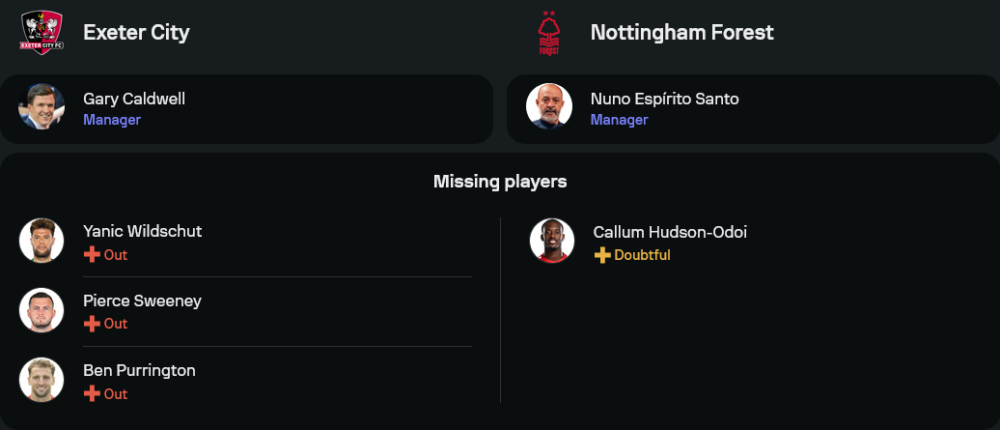Open Callum Hudson-Odoi's player name link

[670, 232]
